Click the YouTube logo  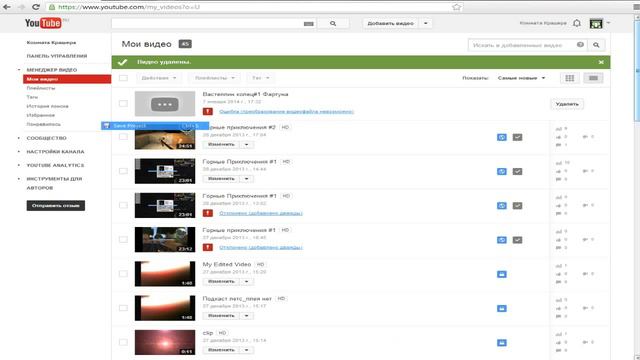pos(43,23)
